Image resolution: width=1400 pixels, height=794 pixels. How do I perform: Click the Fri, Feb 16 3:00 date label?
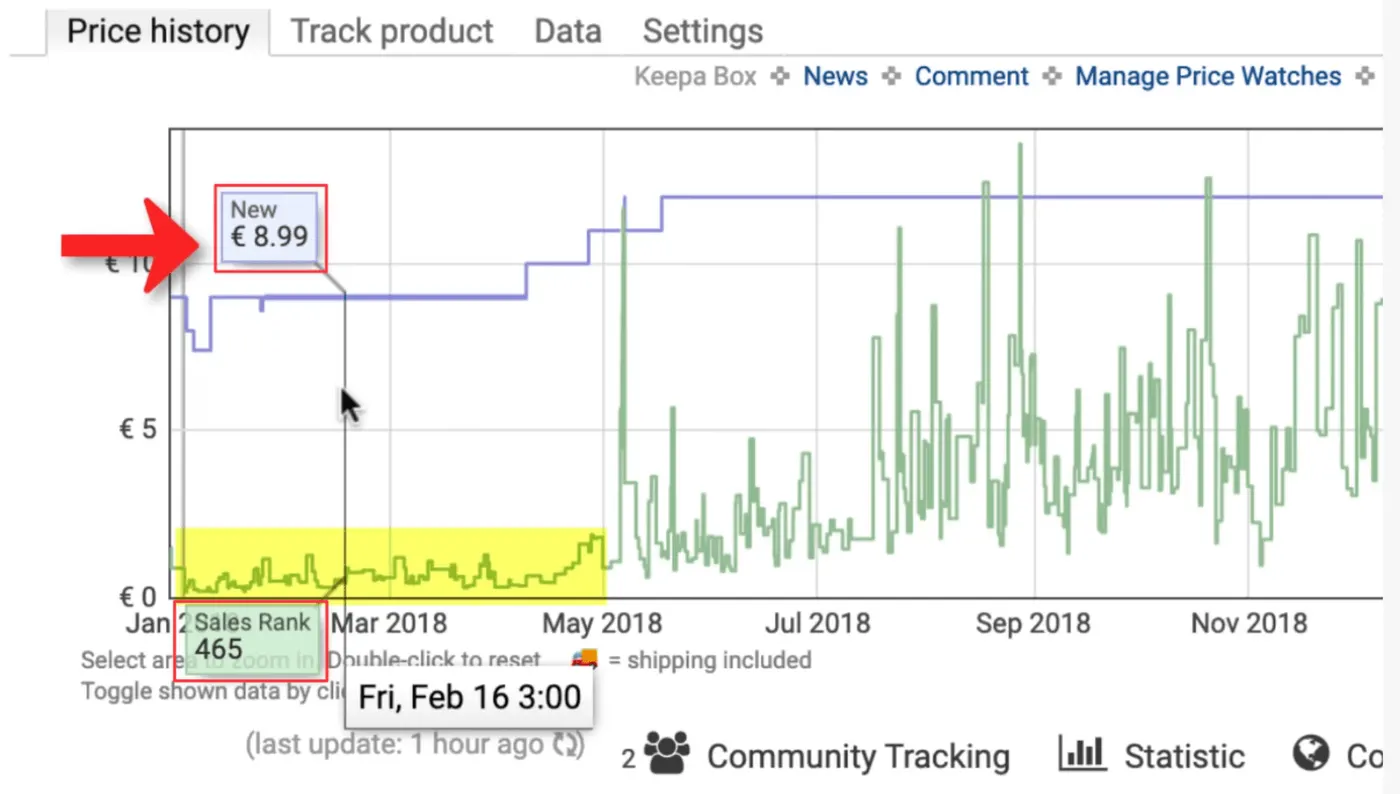point(469,697)
